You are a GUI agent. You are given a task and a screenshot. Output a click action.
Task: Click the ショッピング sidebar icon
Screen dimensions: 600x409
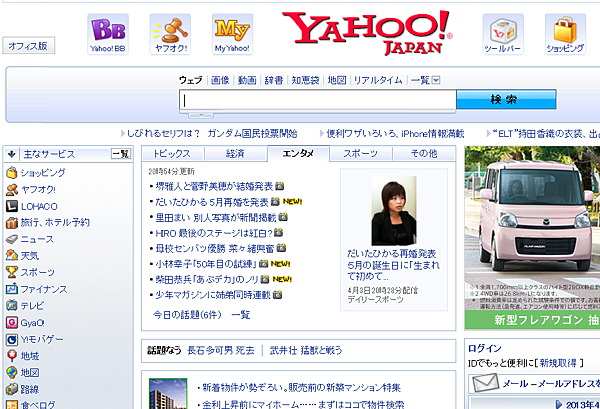coord(12,173)
